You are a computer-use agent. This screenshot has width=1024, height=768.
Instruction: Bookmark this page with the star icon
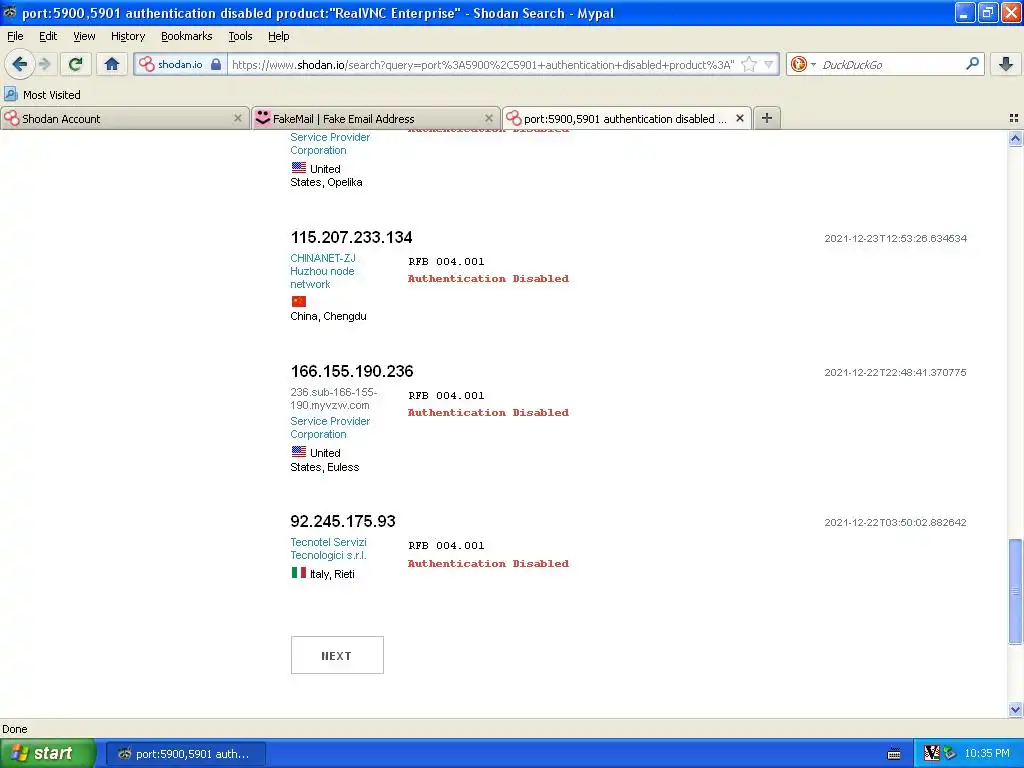pyautogui.click(x=749, y=64)
